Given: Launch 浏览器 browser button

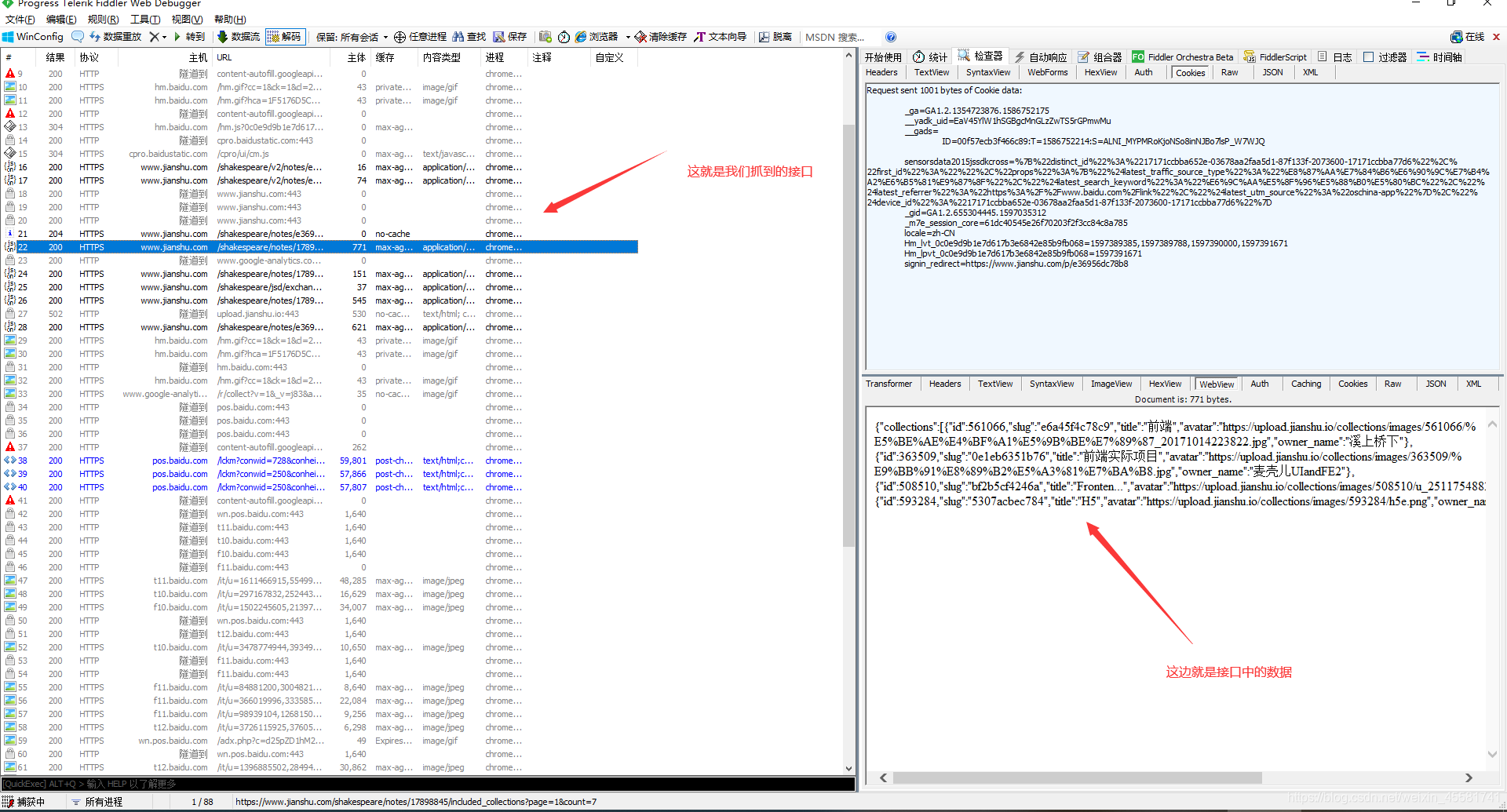Looking at the screenshot, I should [597, 37].
